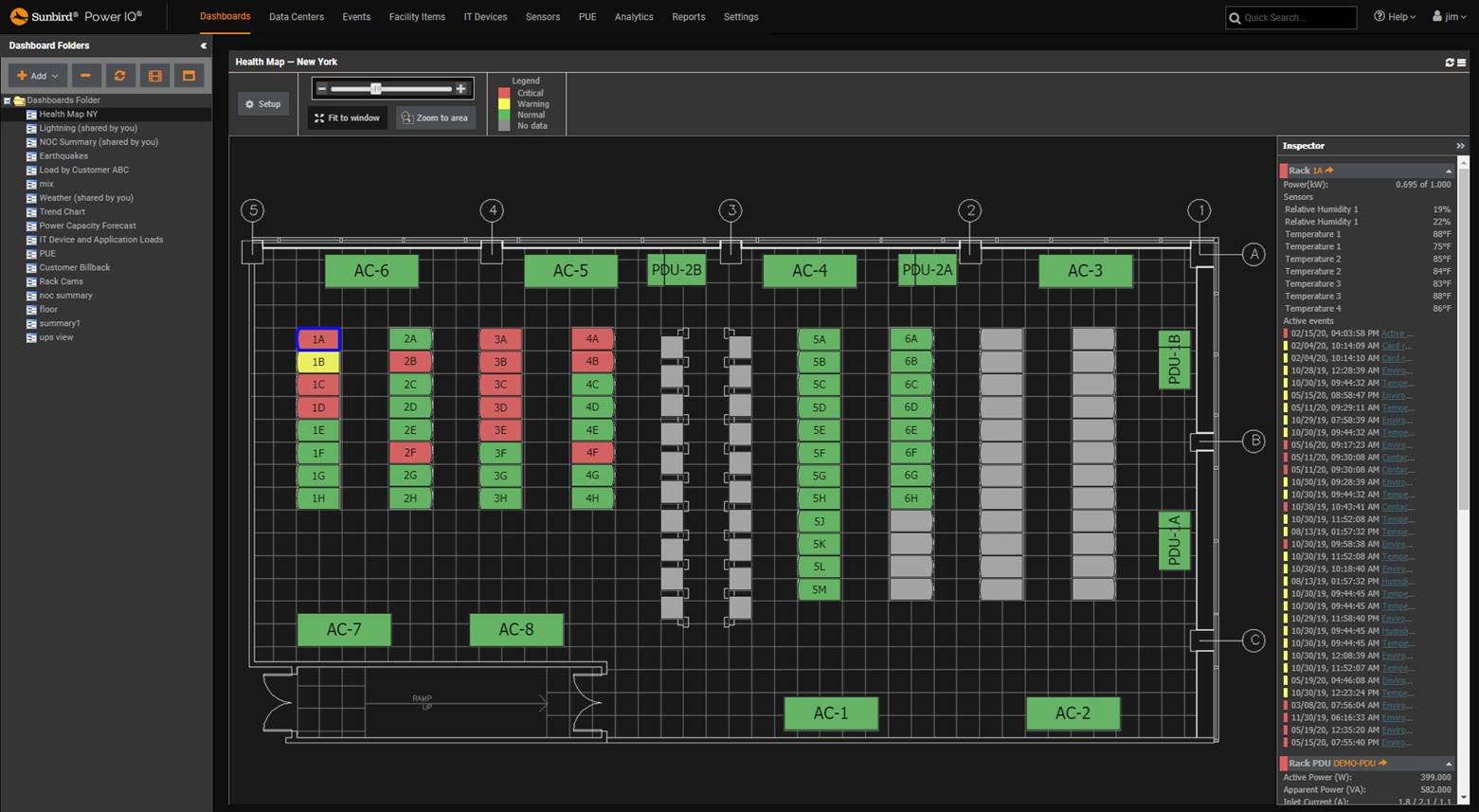1479x812 pixels.
Task: Collapse the Rack 1A inspector section
Action: click(x=1448, y=171)
